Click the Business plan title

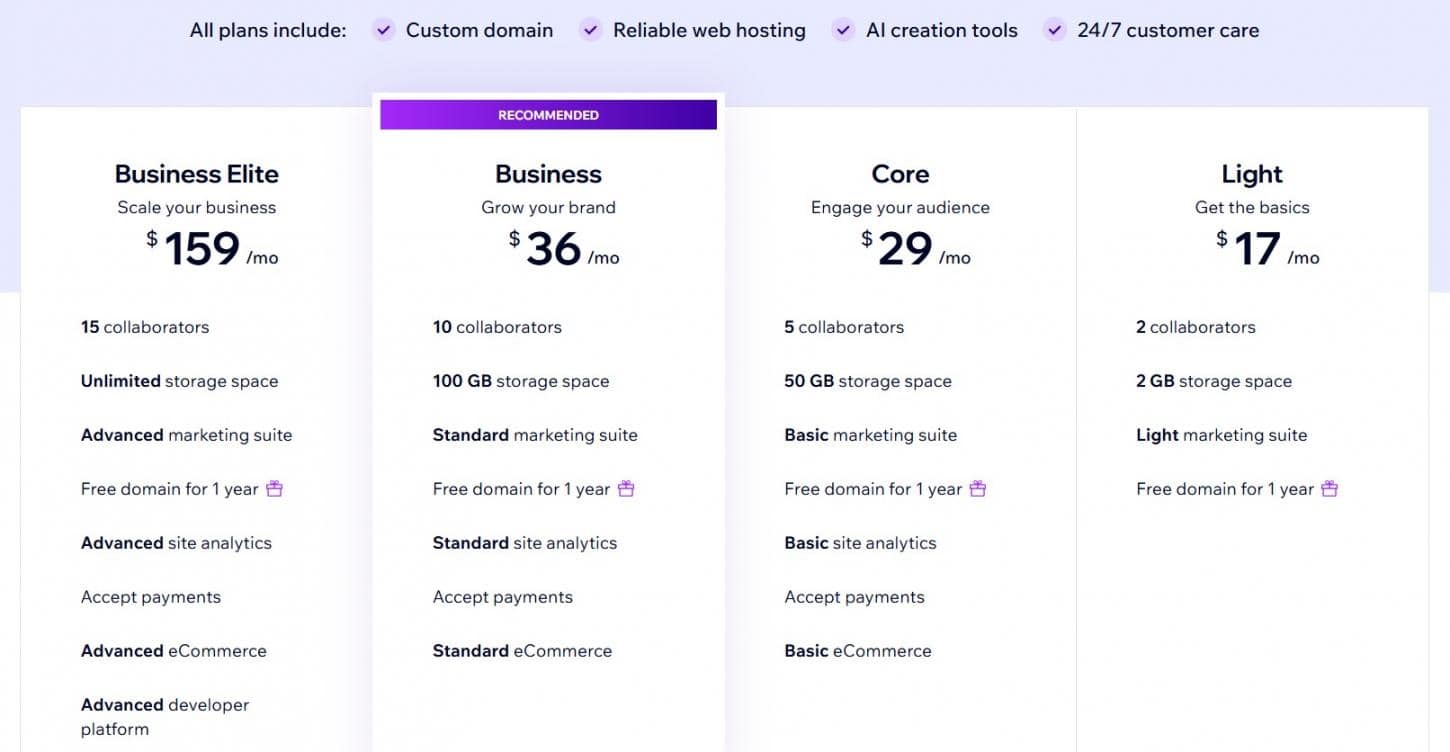pos(548,174)
